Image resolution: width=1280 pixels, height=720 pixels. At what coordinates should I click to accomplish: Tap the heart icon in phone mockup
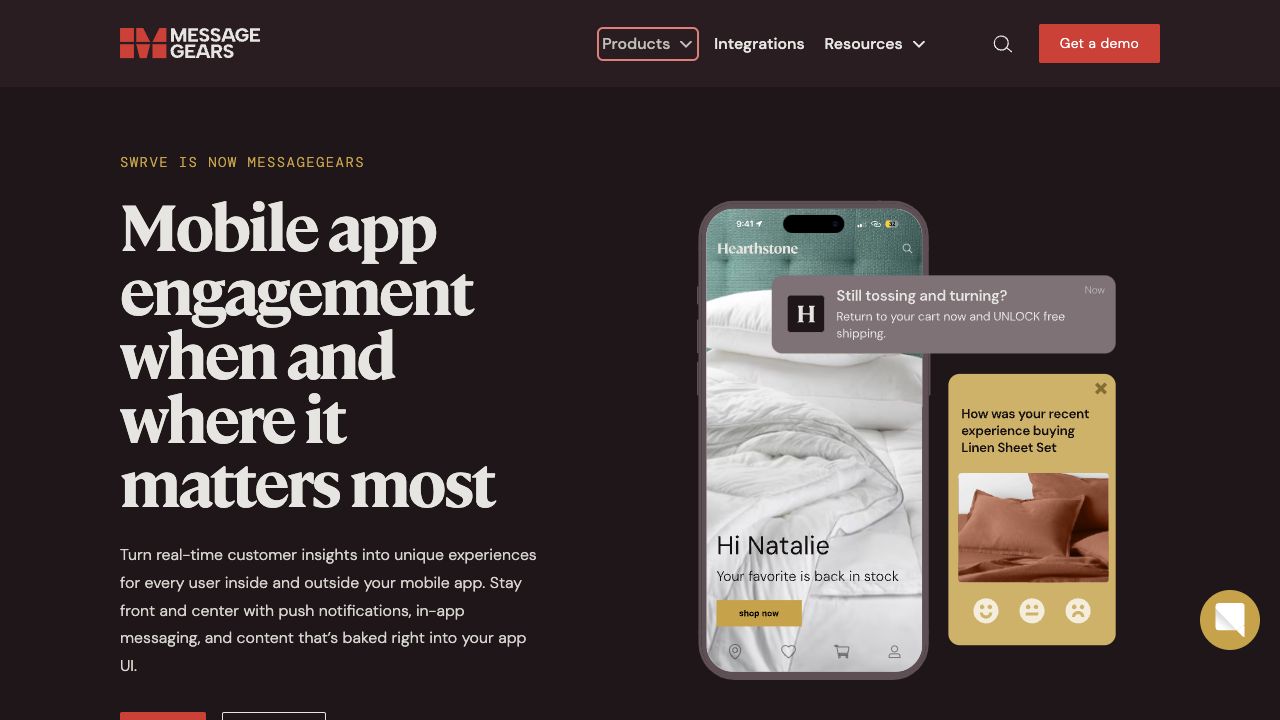pyautogui.click(x=788, y=652)
